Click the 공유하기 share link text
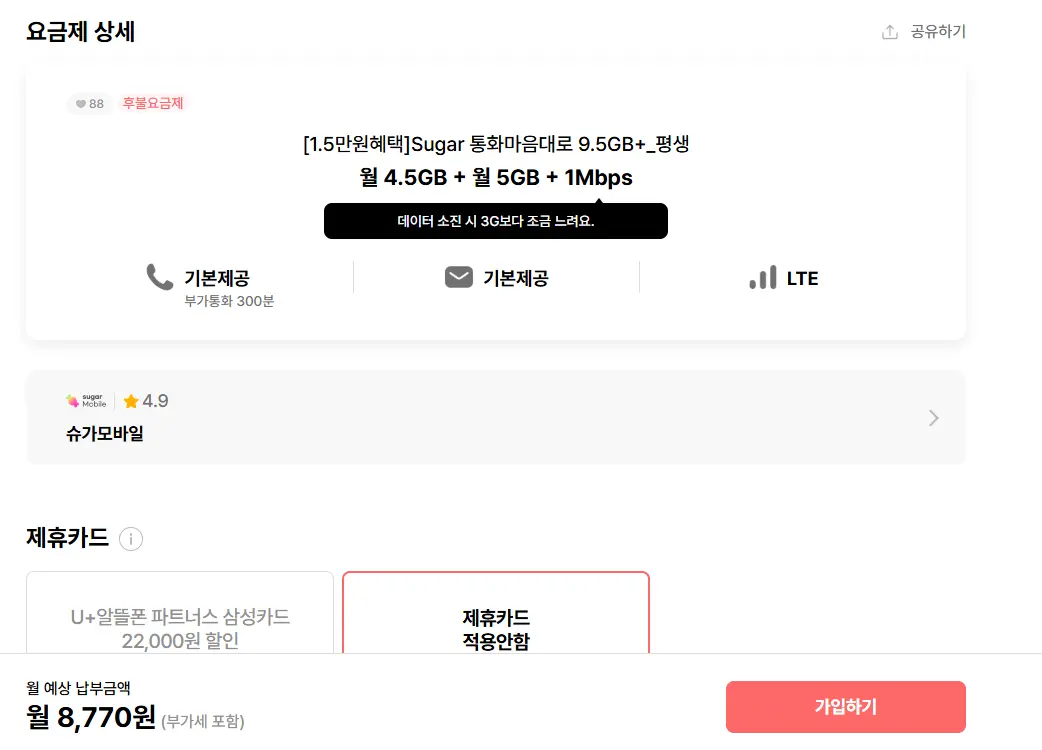The image size is (1042, 750). [938, 32]
